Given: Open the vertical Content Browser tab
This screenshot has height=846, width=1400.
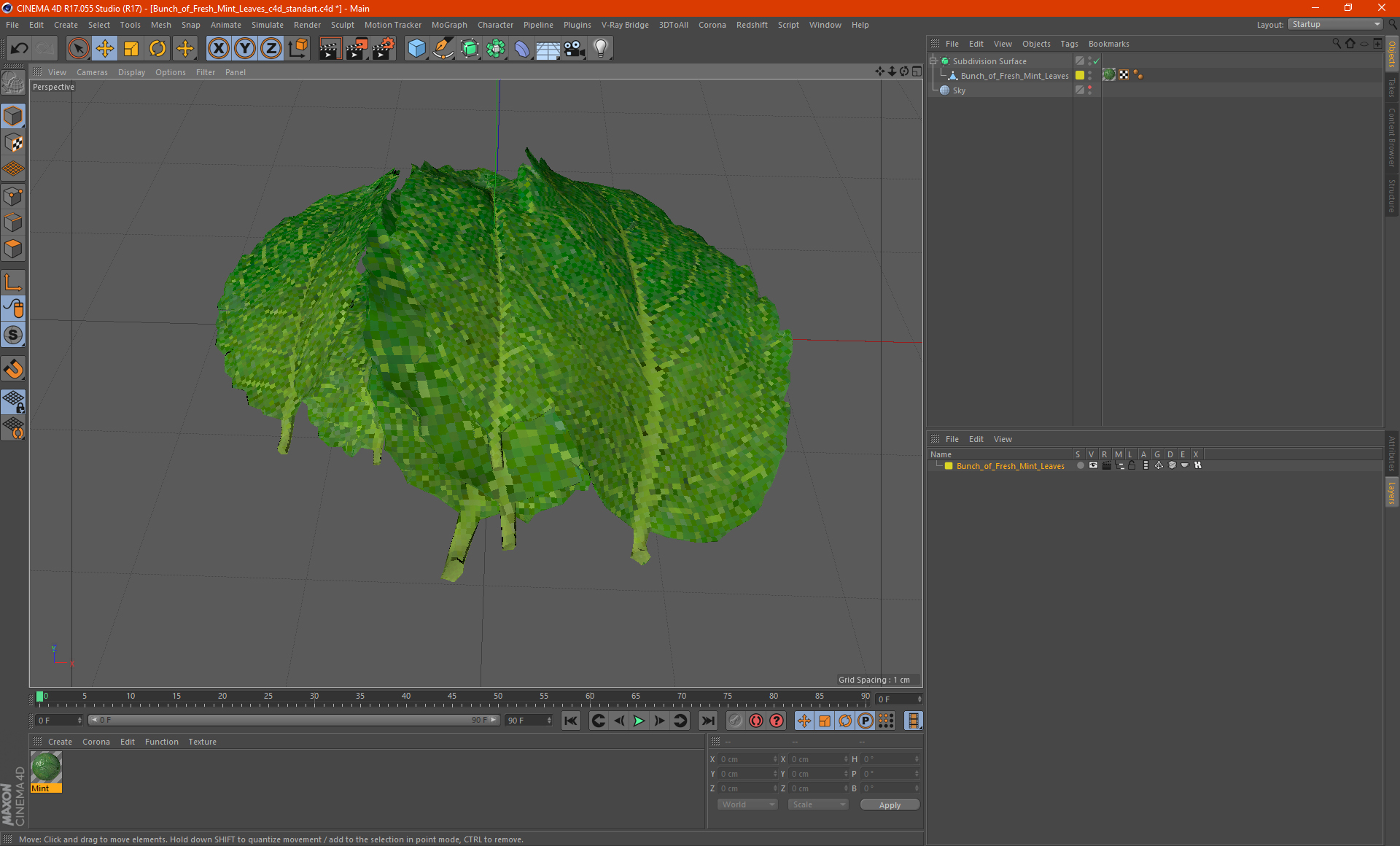Looking at the screenshot, I should tap(1392, 138).
